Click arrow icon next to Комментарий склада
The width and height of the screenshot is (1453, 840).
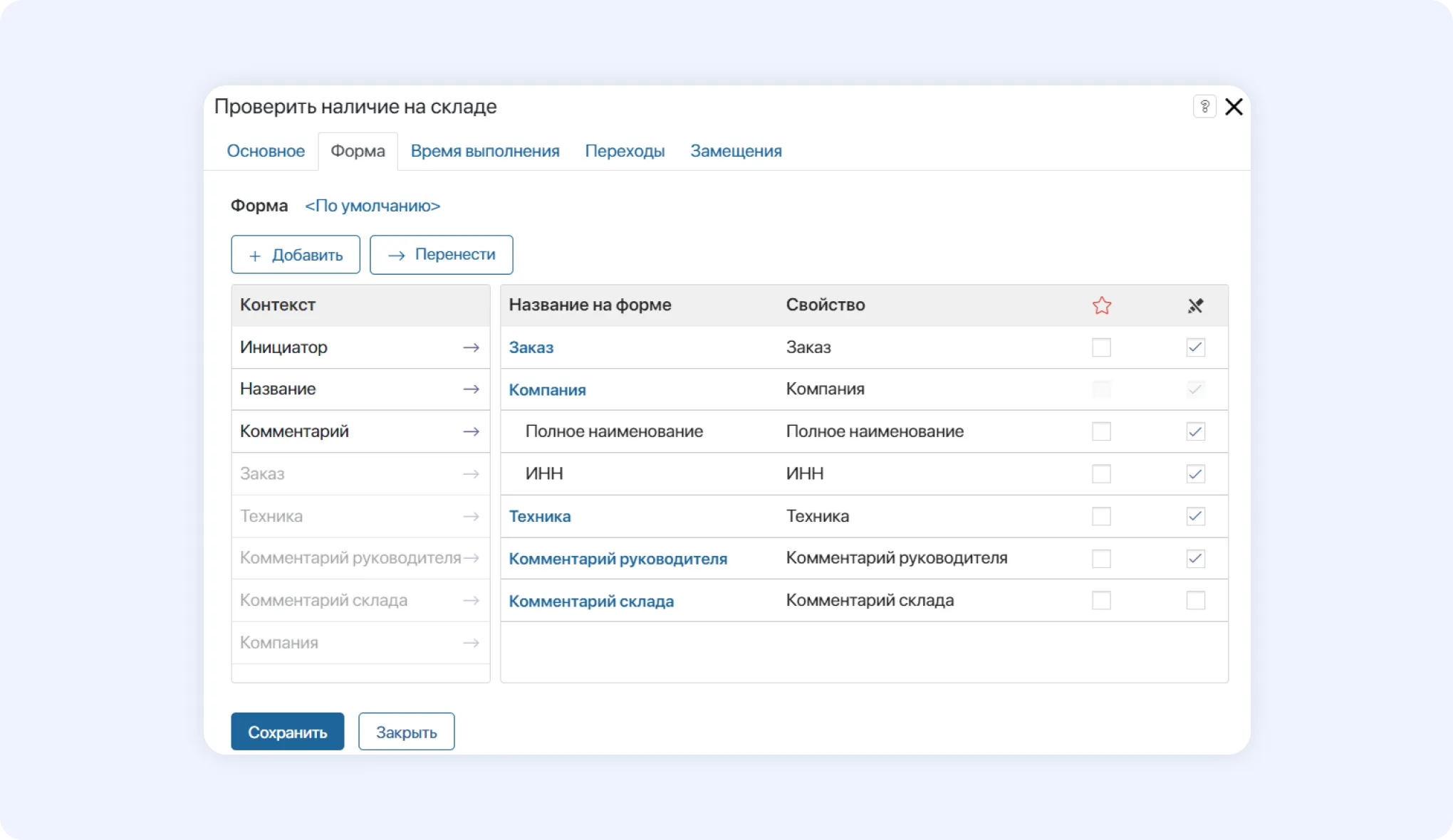click(471, 601)
